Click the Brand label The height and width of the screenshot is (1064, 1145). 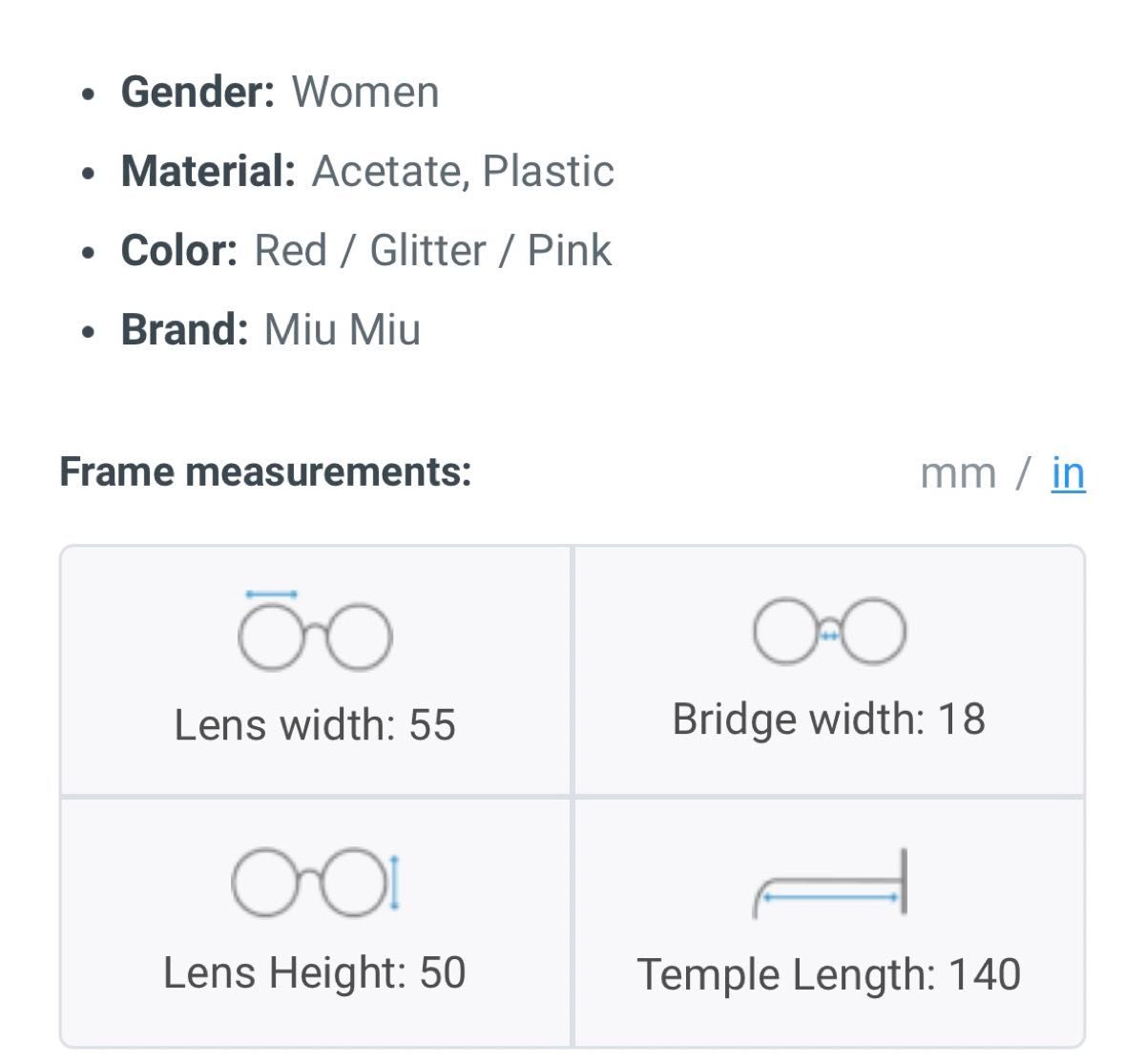coord(184,330)
